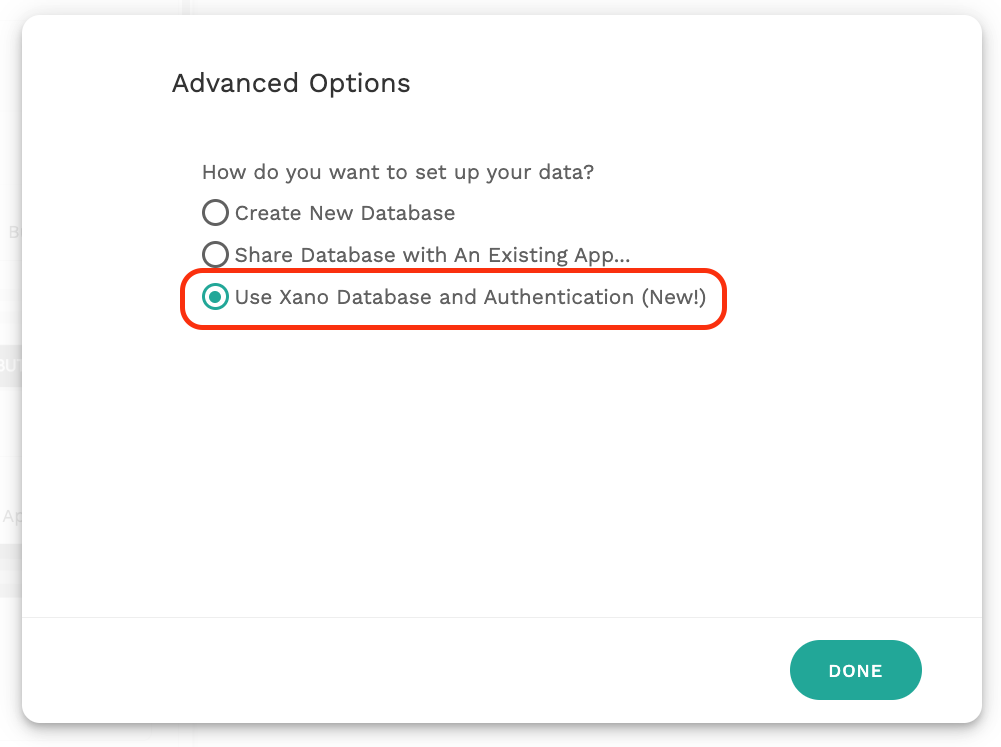Image resolution: width=1001 pixels, height=747 pixels.
Task: Click the selected Xano Database radio circle
Action: [x=215, y=297]
